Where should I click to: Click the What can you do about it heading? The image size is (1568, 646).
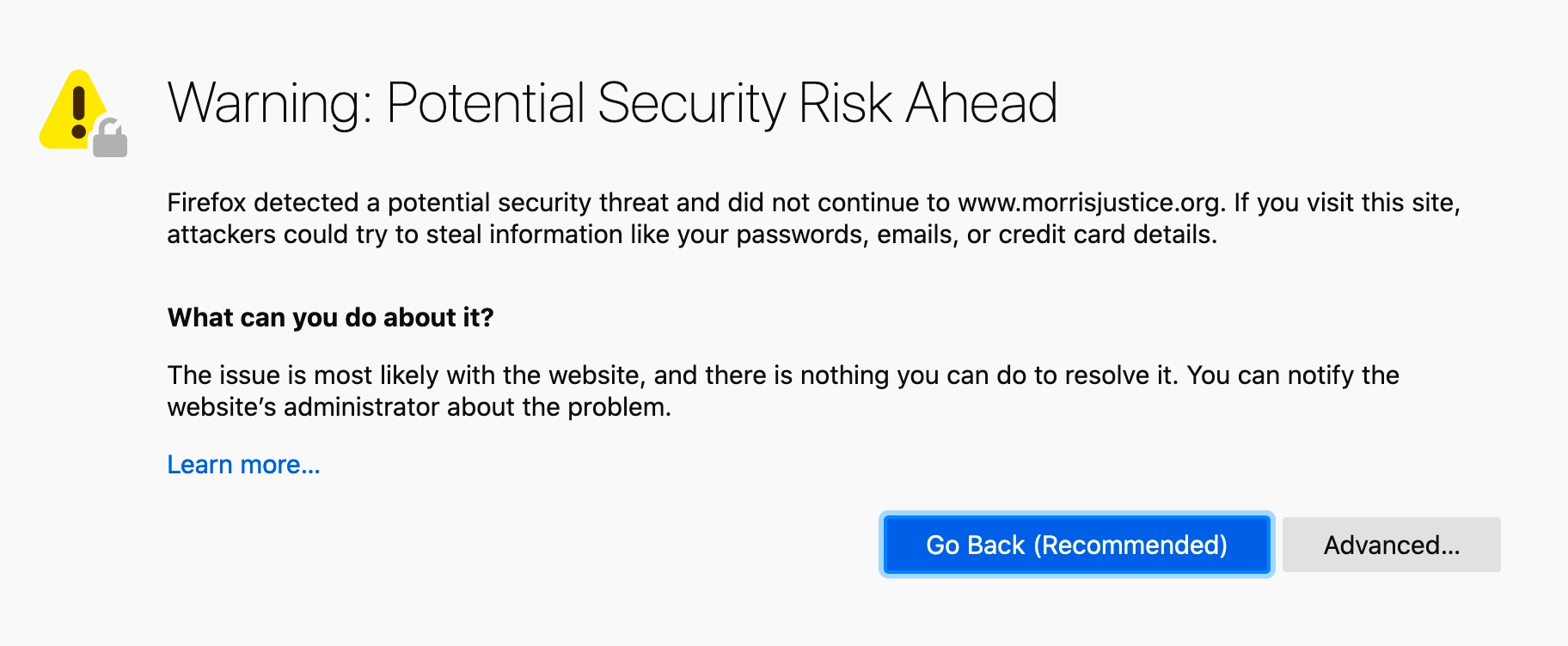[330, 317]
